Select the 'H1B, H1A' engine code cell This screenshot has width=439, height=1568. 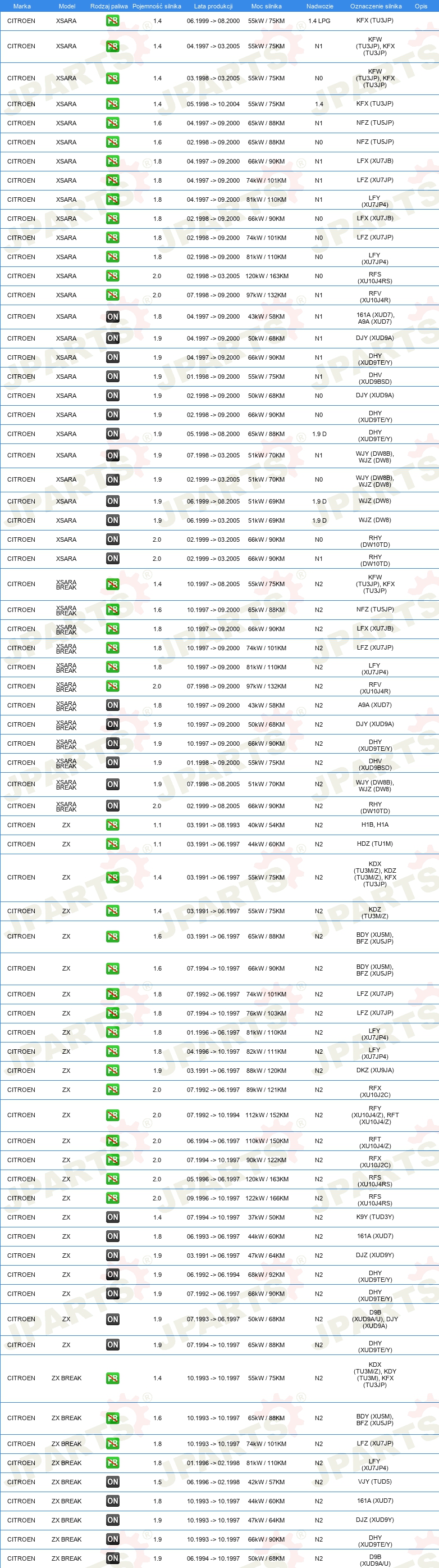coord(375,825)
